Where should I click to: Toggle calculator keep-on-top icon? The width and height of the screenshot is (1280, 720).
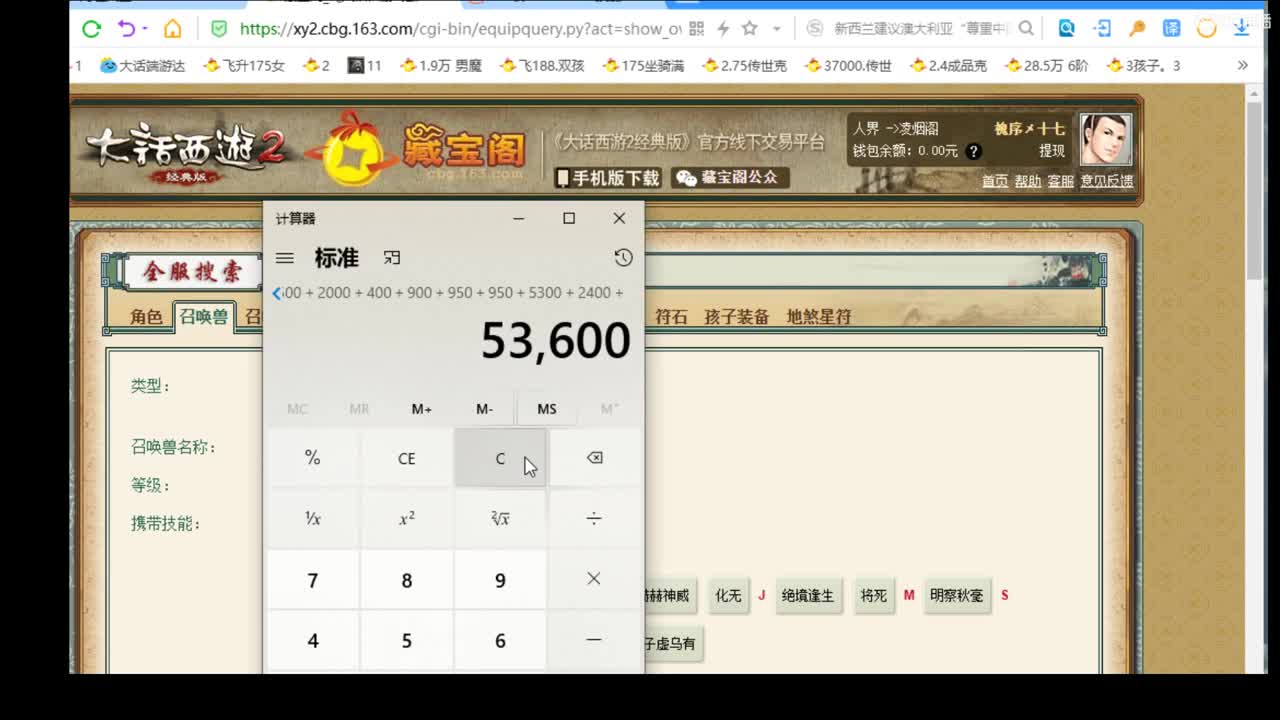[392, 258]
